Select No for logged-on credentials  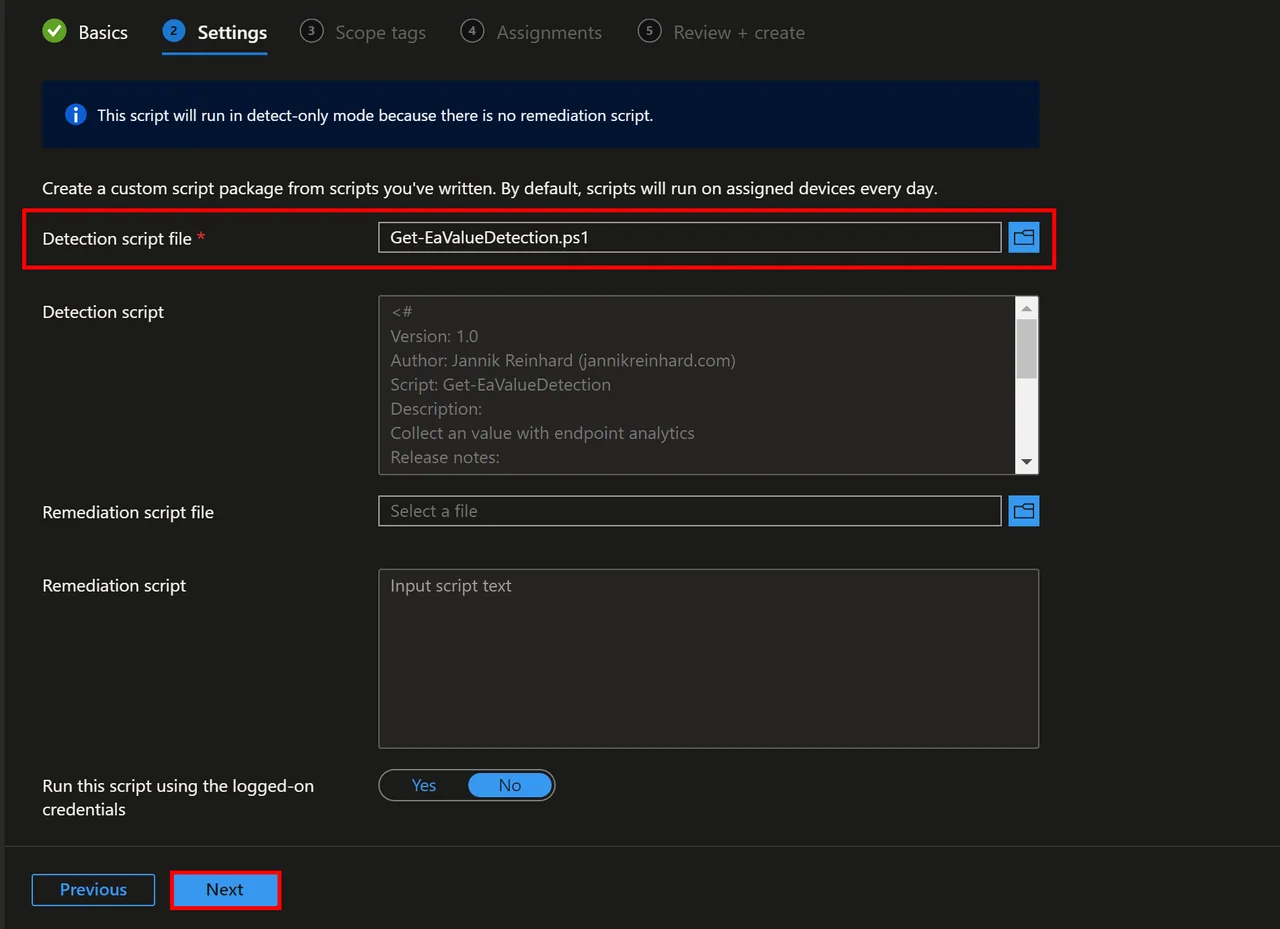coord(510,785)
